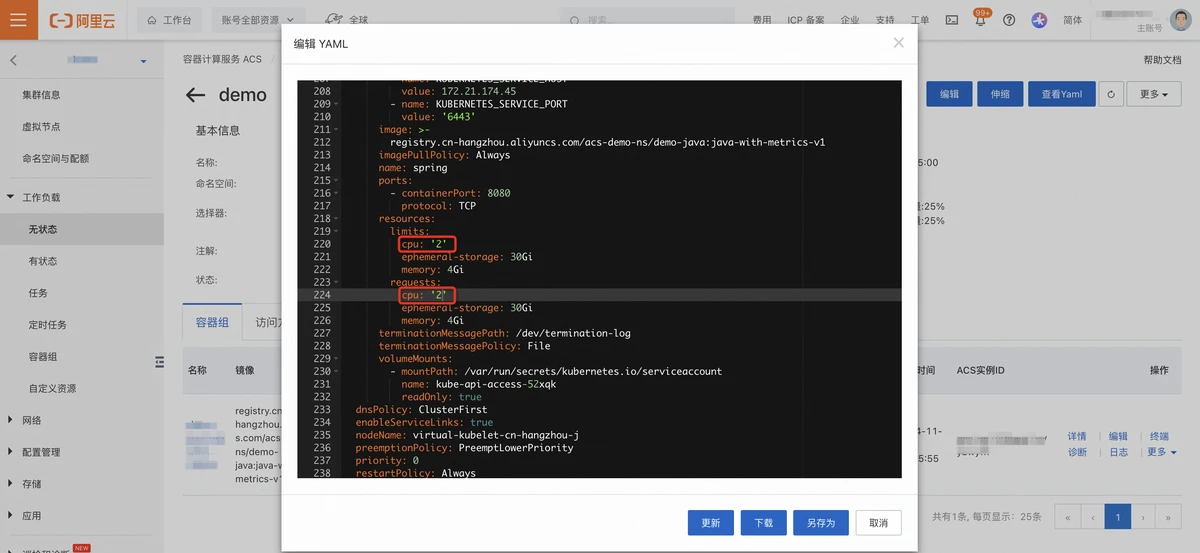
Task: Close the edit YAML dialog
Action: (x=898, y=43)
